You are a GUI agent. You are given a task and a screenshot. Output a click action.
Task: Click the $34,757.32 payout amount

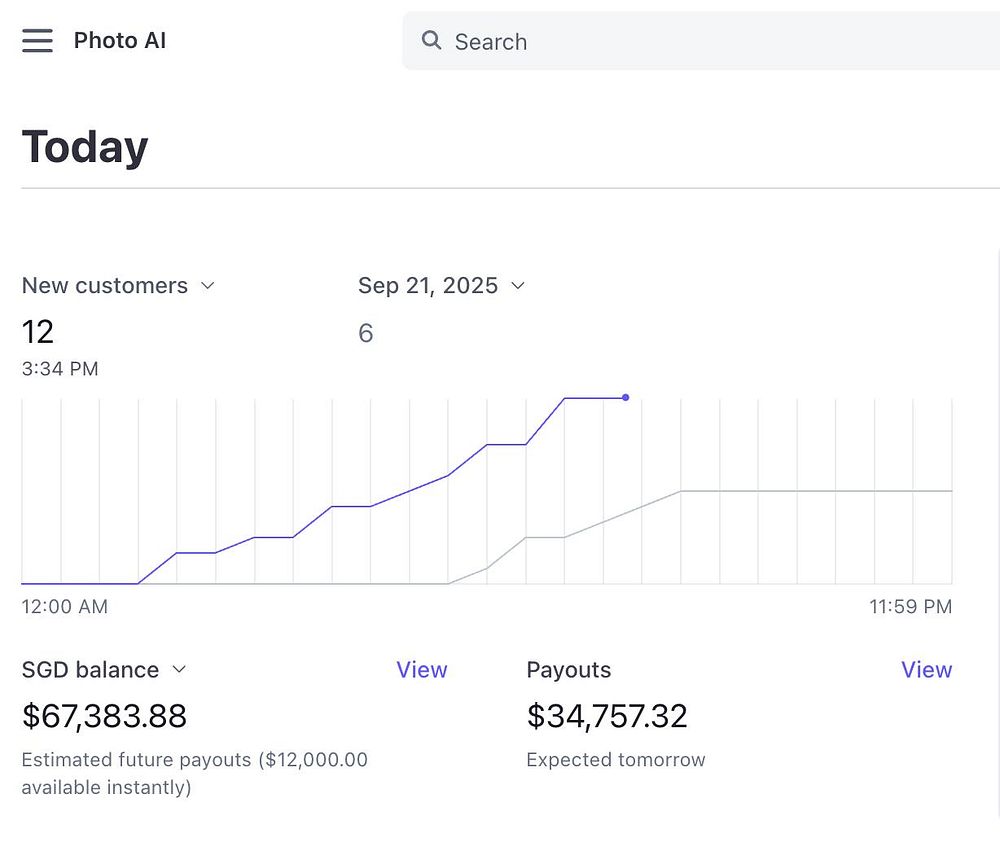pos(607,716)
